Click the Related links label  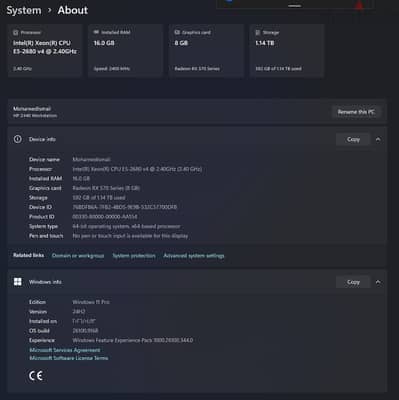[x=28, y=255]
